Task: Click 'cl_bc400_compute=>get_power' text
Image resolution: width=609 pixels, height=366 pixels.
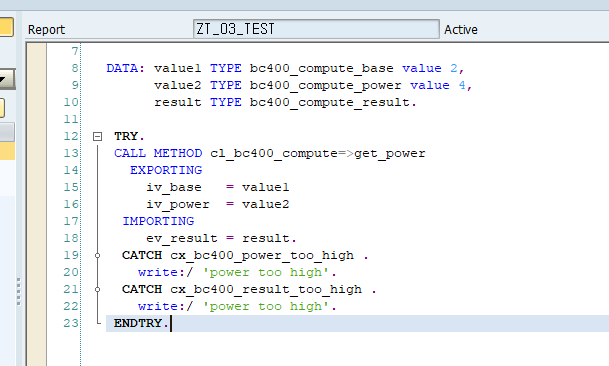Action: point(318,153)
